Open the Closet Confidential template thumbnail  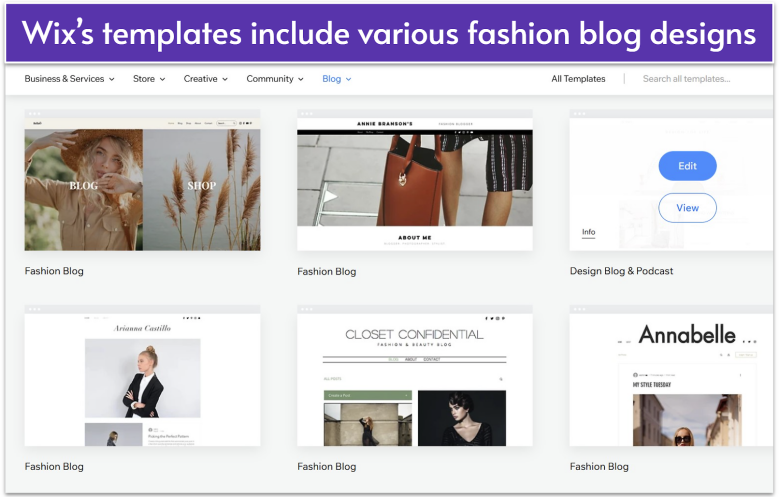415,376
